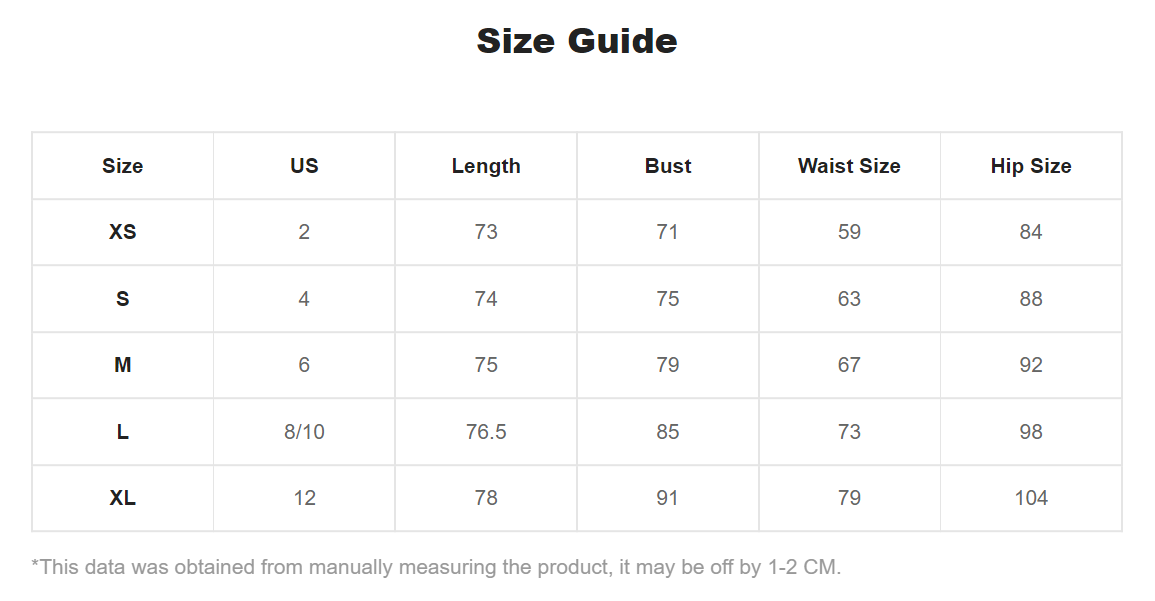Click the manual measuring disclaimer note
The height and width of the screenshot is (601, 1155).
(x=436, y=567)
